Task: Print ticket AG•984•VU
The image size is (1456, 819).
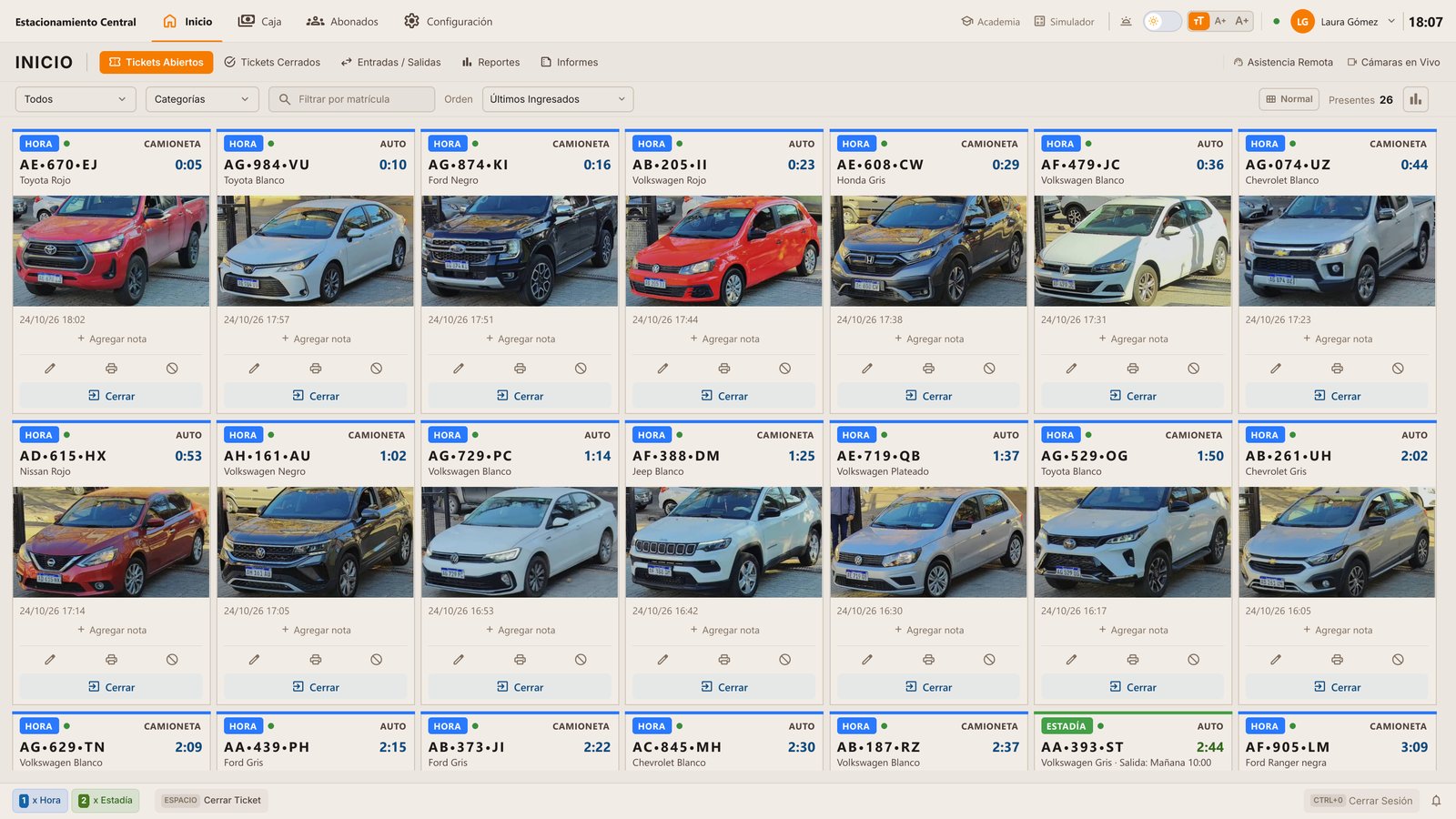Action: pyautogui.click(x=316, y=369)
